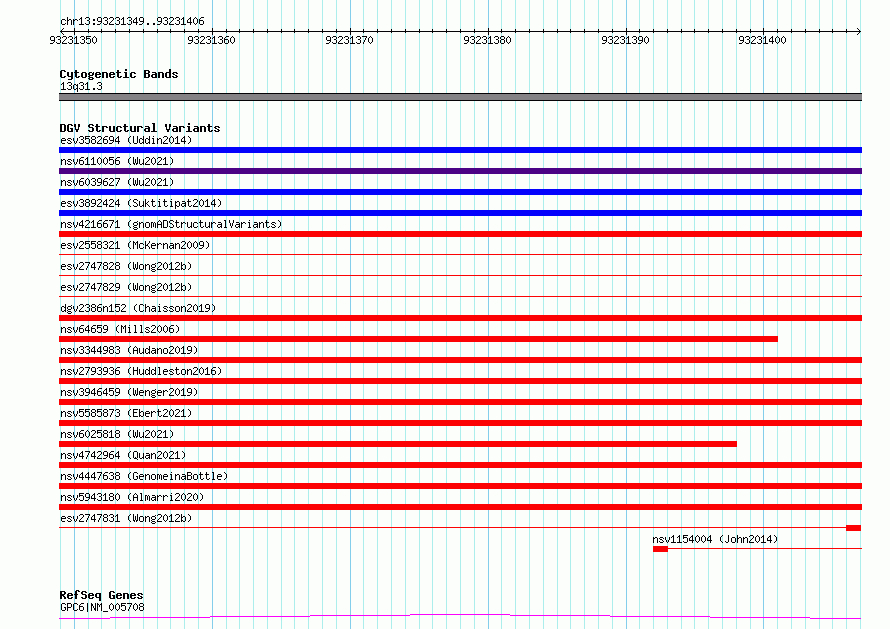Screen dimensions: 890x629
Task: Open the nsv4447638 (GenomeinaBottle) label
Action: tap(143, 476)
